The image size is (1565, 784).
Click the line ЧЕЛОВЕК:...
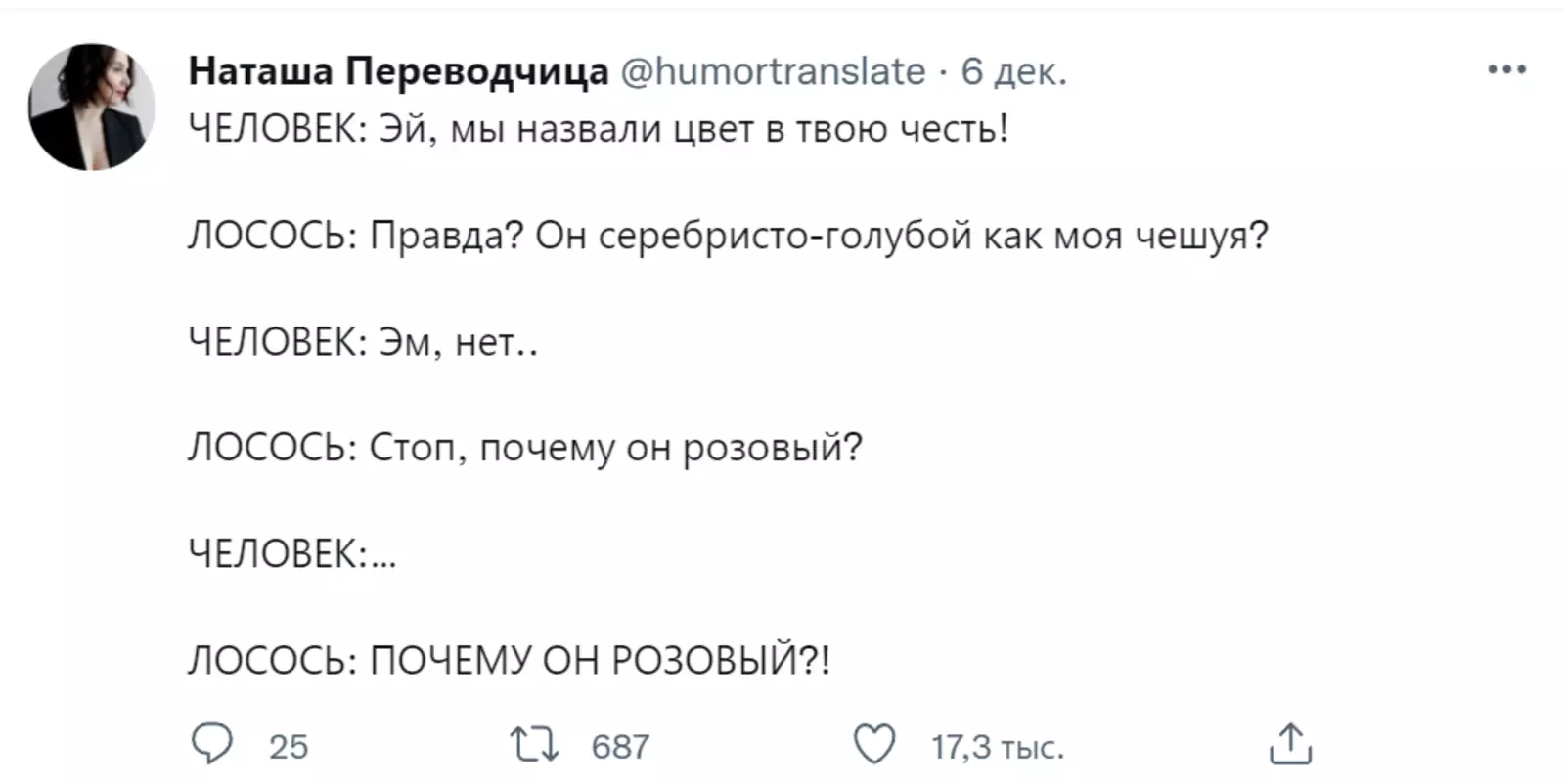pos(291,554)
